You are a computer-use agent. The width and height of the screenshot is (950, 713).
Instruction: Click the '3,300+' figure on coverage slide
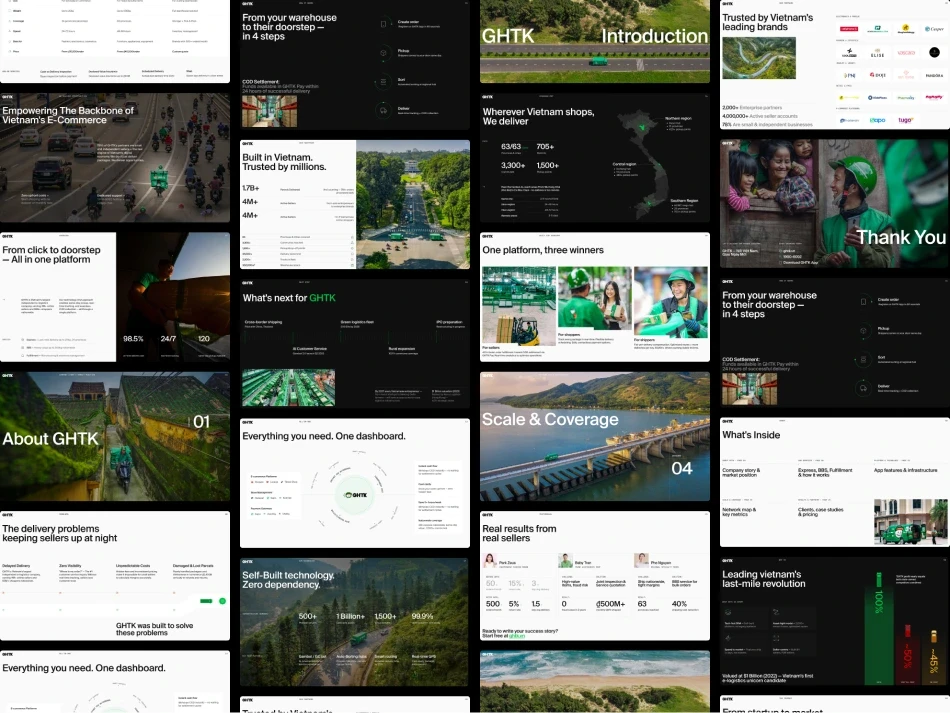pos(513,165)
